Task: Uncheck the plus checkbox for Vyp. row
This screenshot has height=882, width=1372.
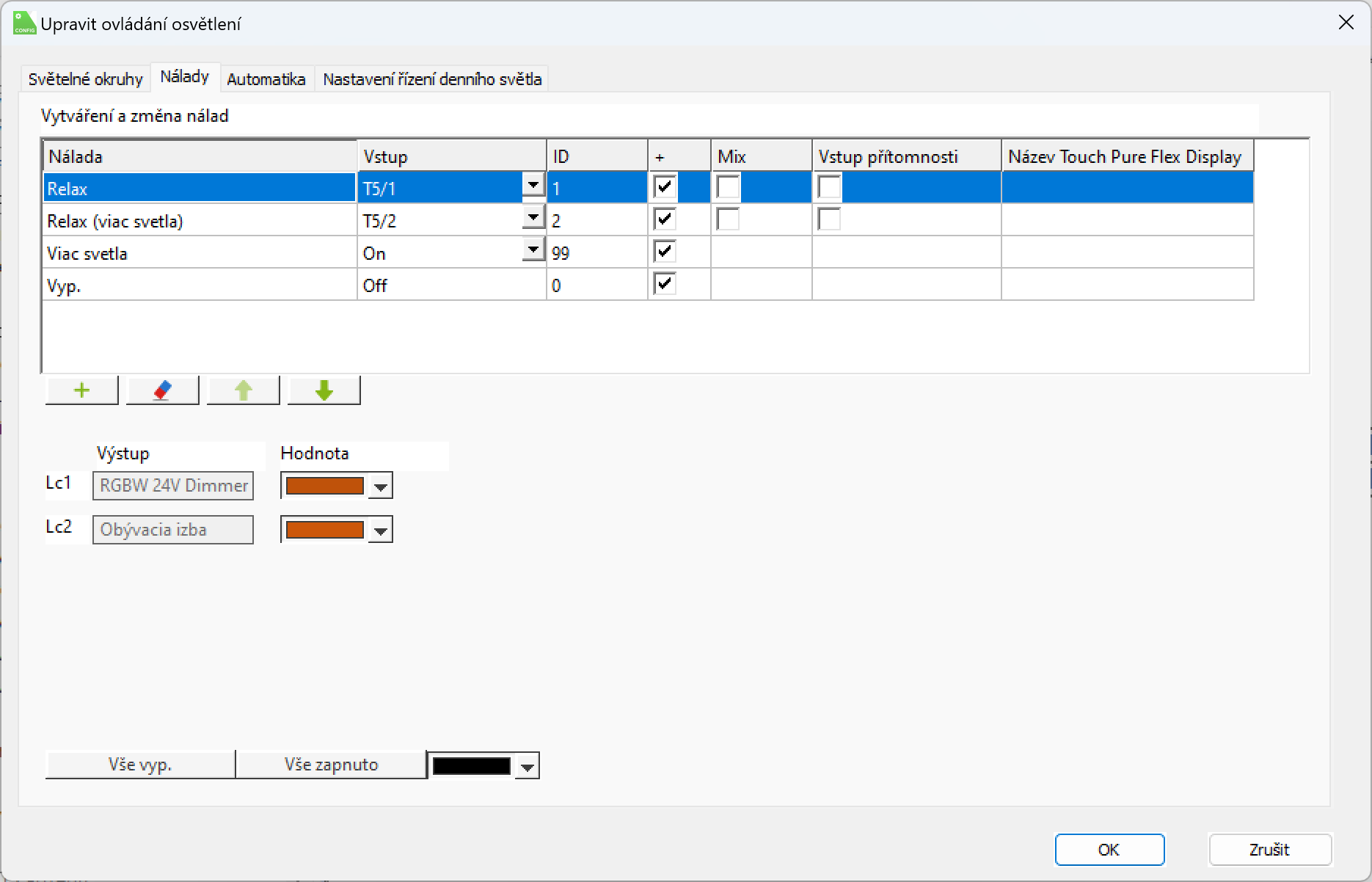Action: pyautogui.click(x=664, y=284)
